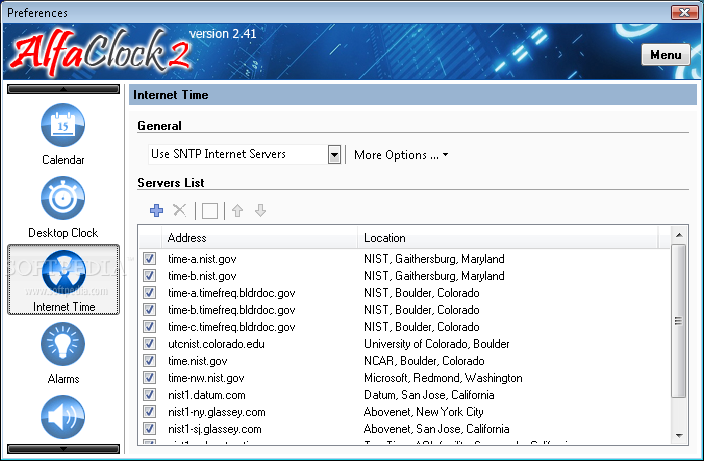The image size is (704, 461).
Task: Click the server list scrollbar down arrow
Action: pyautogui.click(x=679, y=435)
